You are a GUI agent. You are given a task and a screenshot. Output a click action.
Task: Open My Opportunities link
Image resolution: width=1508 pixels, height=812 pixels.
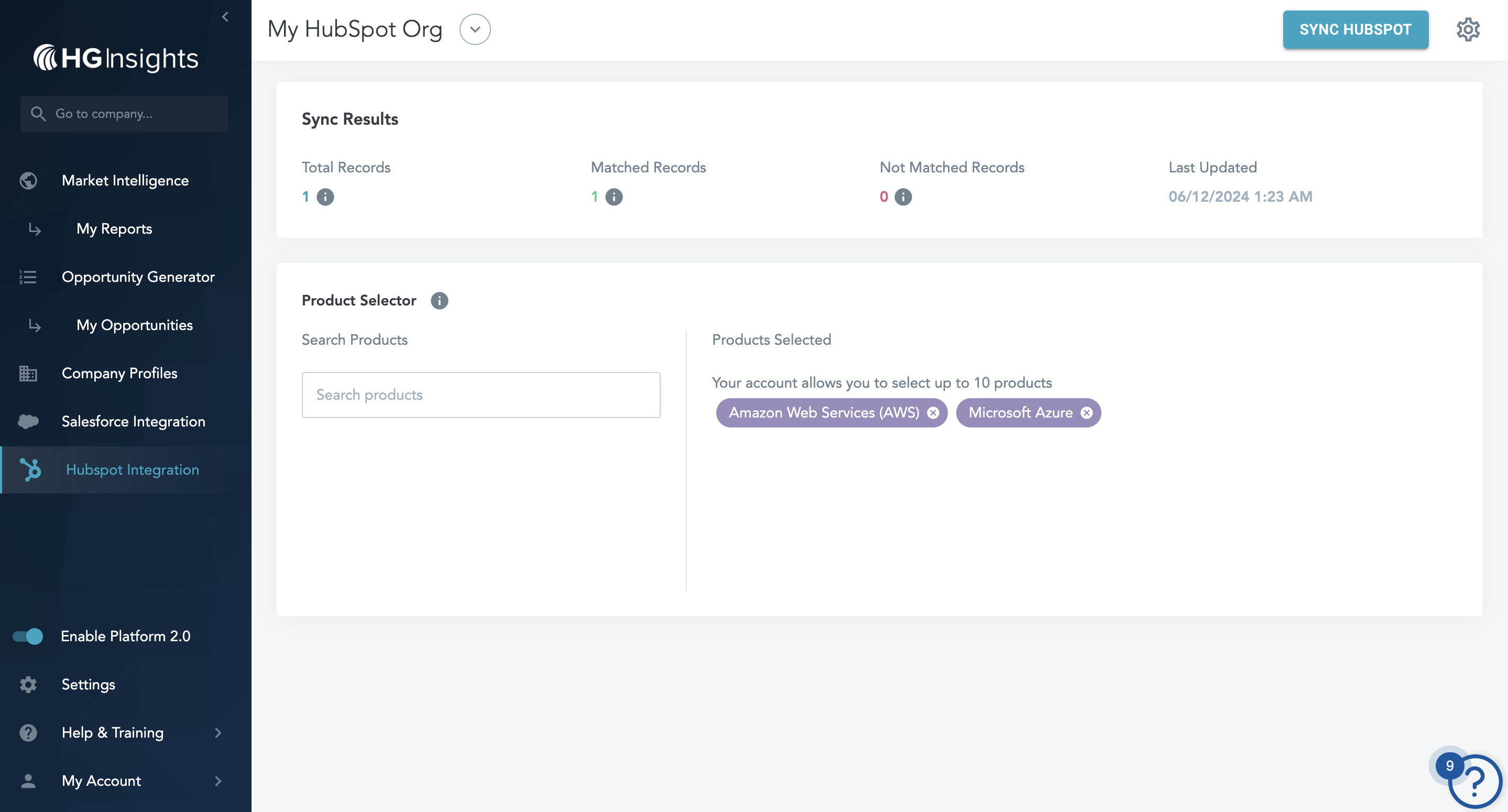(x=134, y=325)
